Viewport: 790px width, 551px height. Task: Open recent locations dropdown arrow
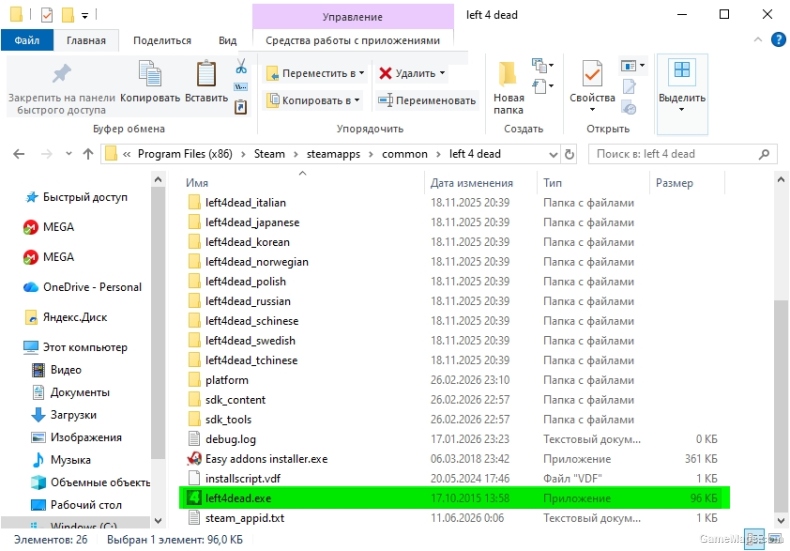coord(69,154)
